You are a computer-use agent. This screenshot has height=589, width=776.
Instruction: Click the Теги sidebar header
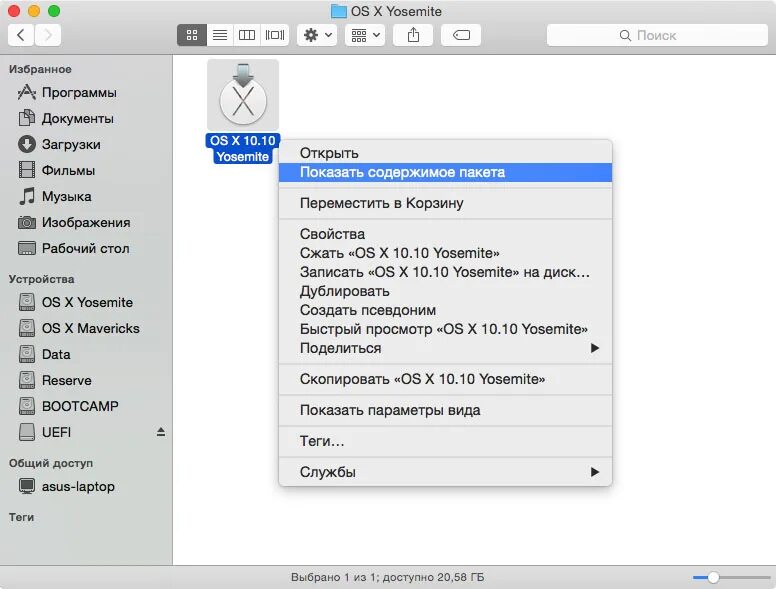[21, 517]
